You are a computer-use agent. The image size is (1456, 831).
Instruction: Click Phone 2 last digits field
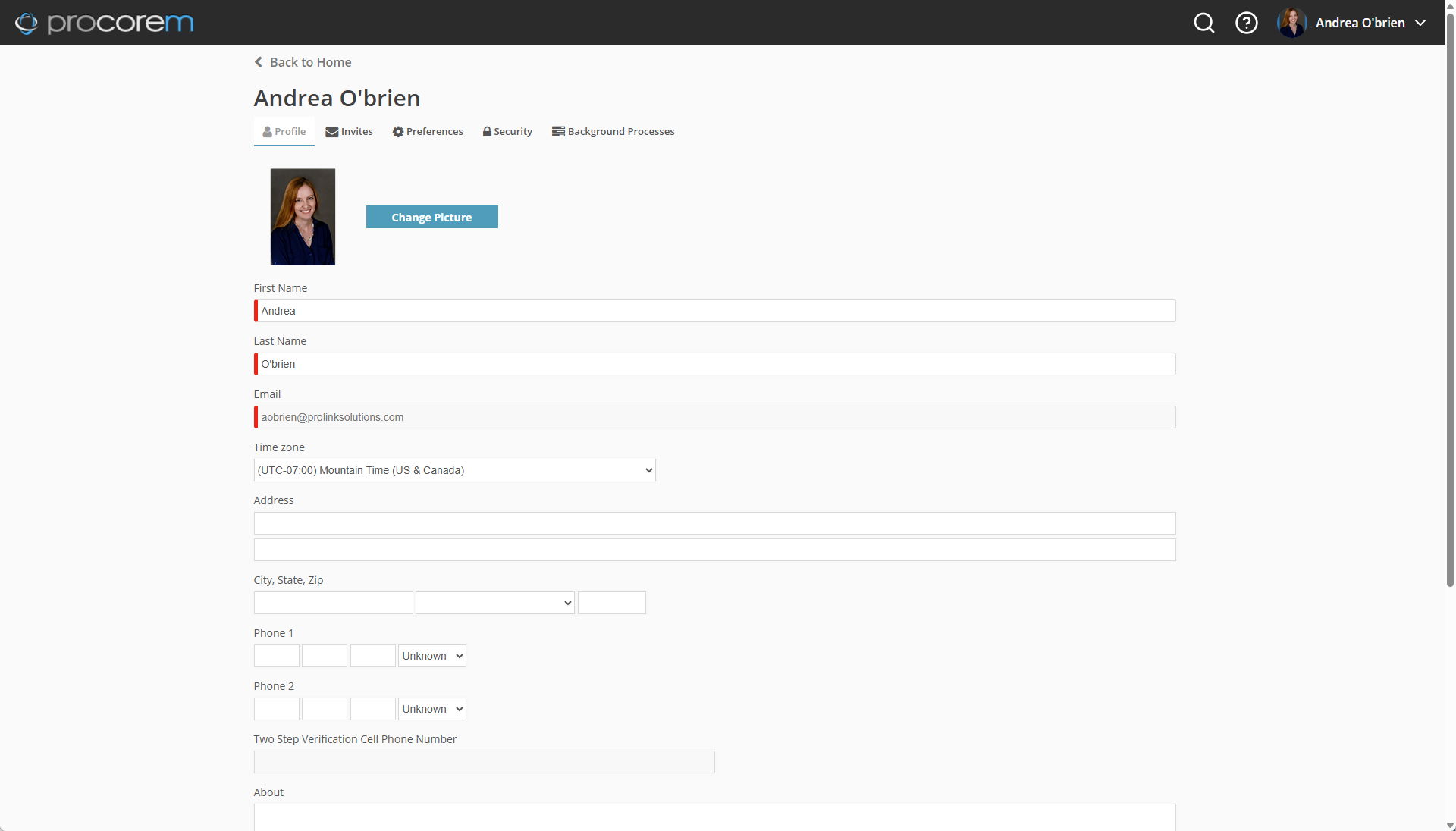(373, 709)
